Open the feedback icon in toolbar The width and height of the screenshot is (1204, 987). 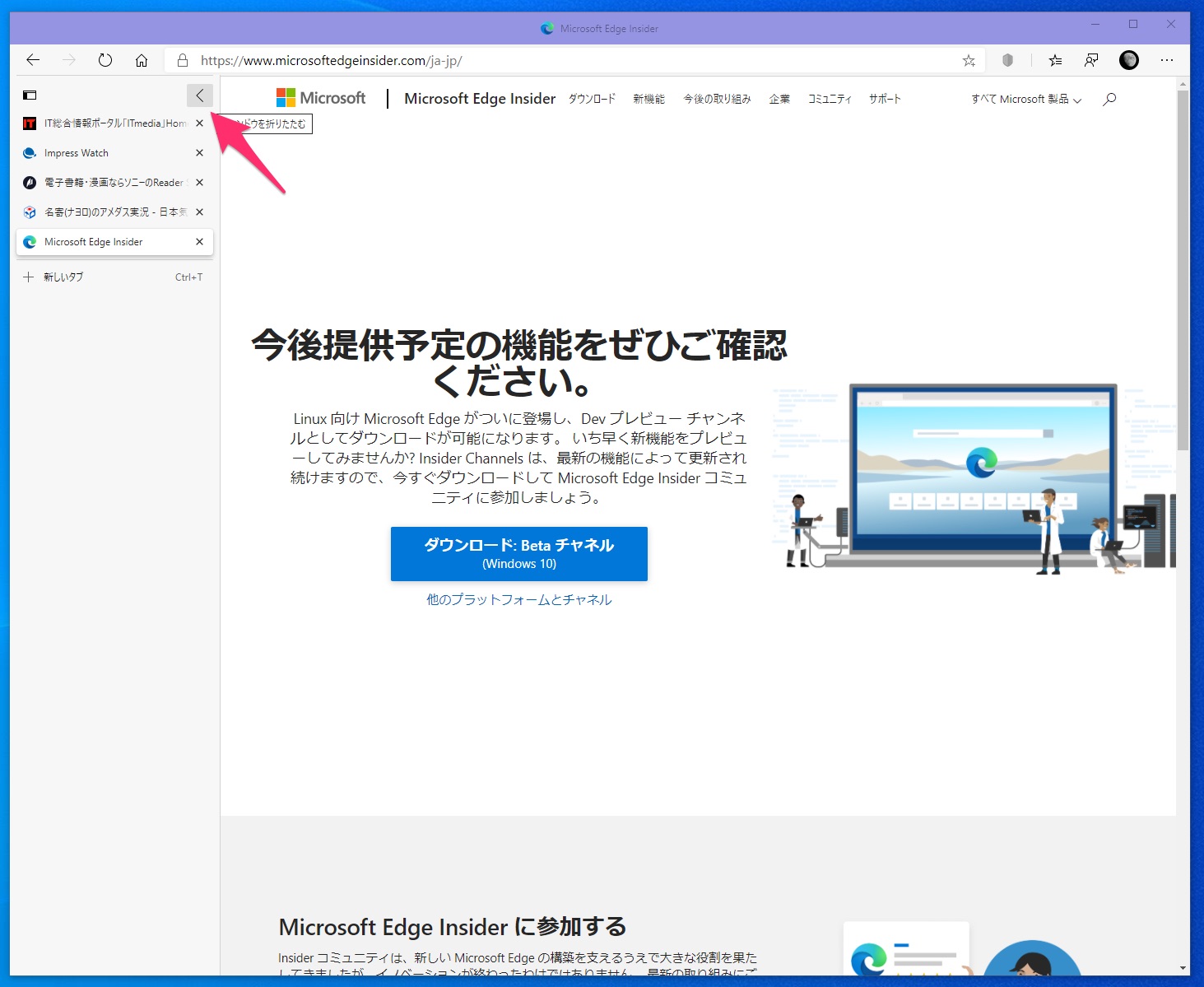coord(1091,60)
